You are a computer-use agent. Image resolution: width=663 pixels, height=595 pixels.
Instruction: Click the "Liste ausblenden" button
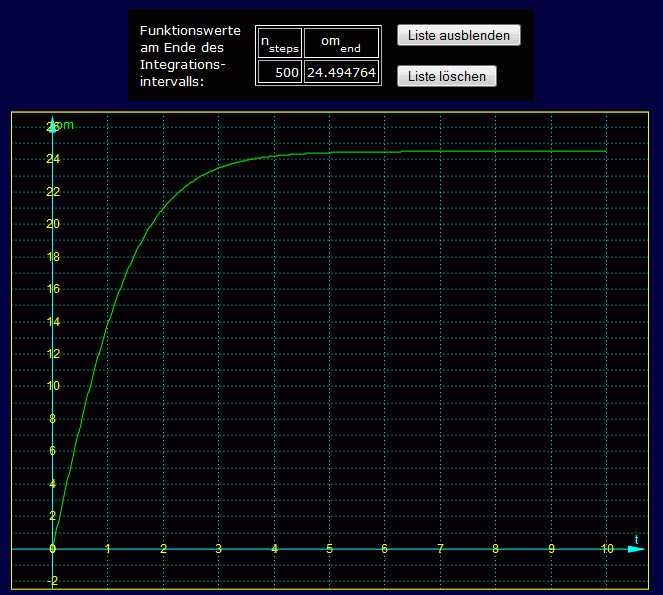[459, 36]
